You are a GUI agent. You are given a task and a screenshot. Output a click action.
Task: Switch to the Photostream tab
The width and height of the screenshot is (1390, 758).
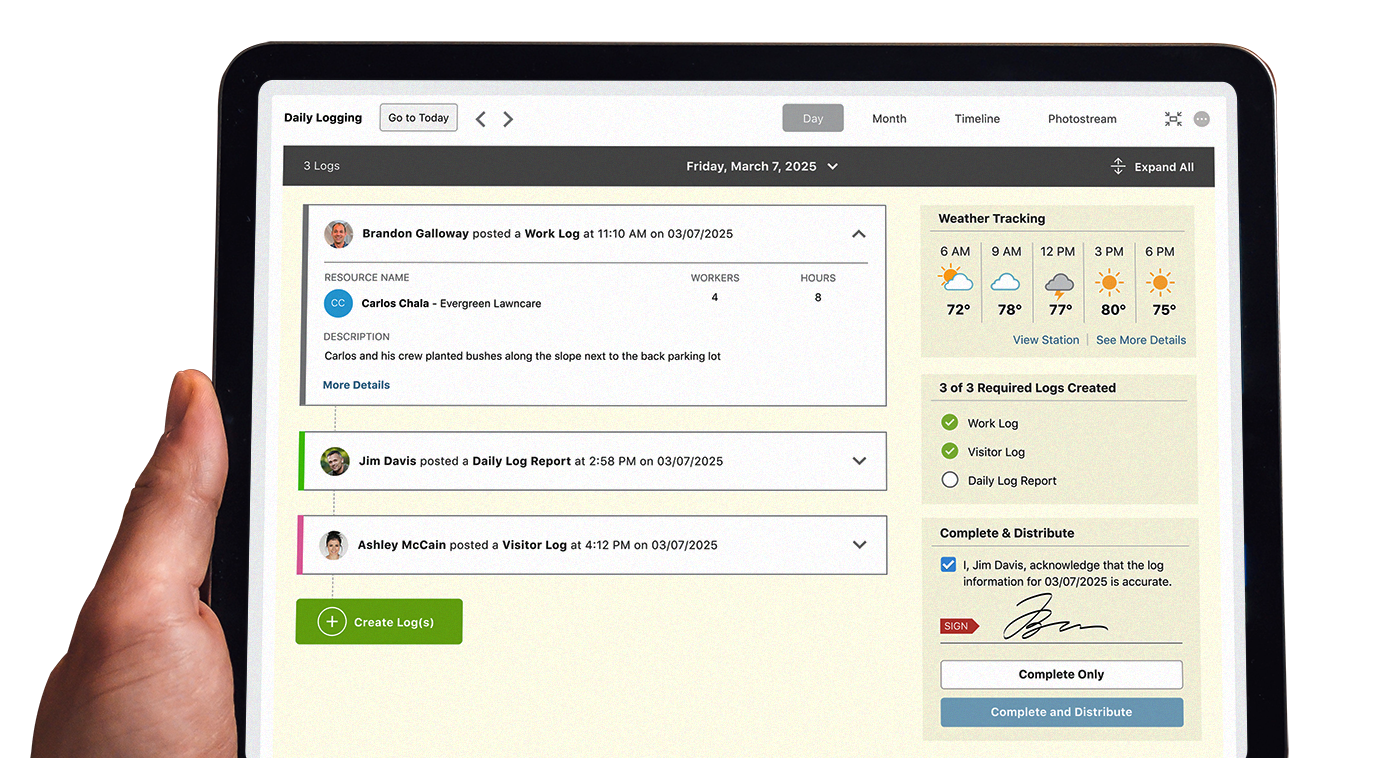coord(1082,119)
